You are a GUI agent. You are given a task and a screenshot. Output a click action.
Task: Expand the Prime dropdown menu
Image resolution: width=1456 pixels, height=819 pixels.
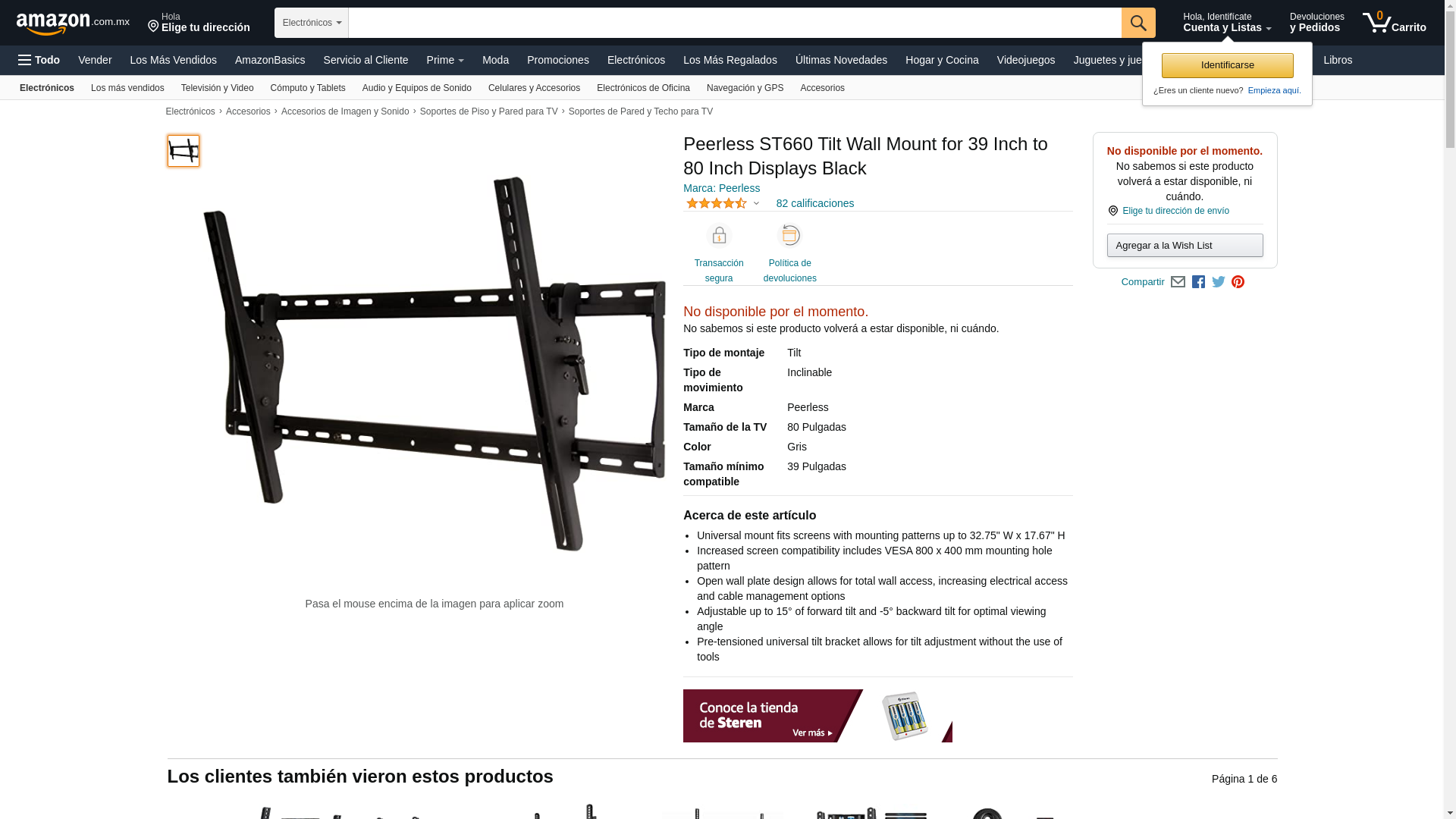(445, 60)
